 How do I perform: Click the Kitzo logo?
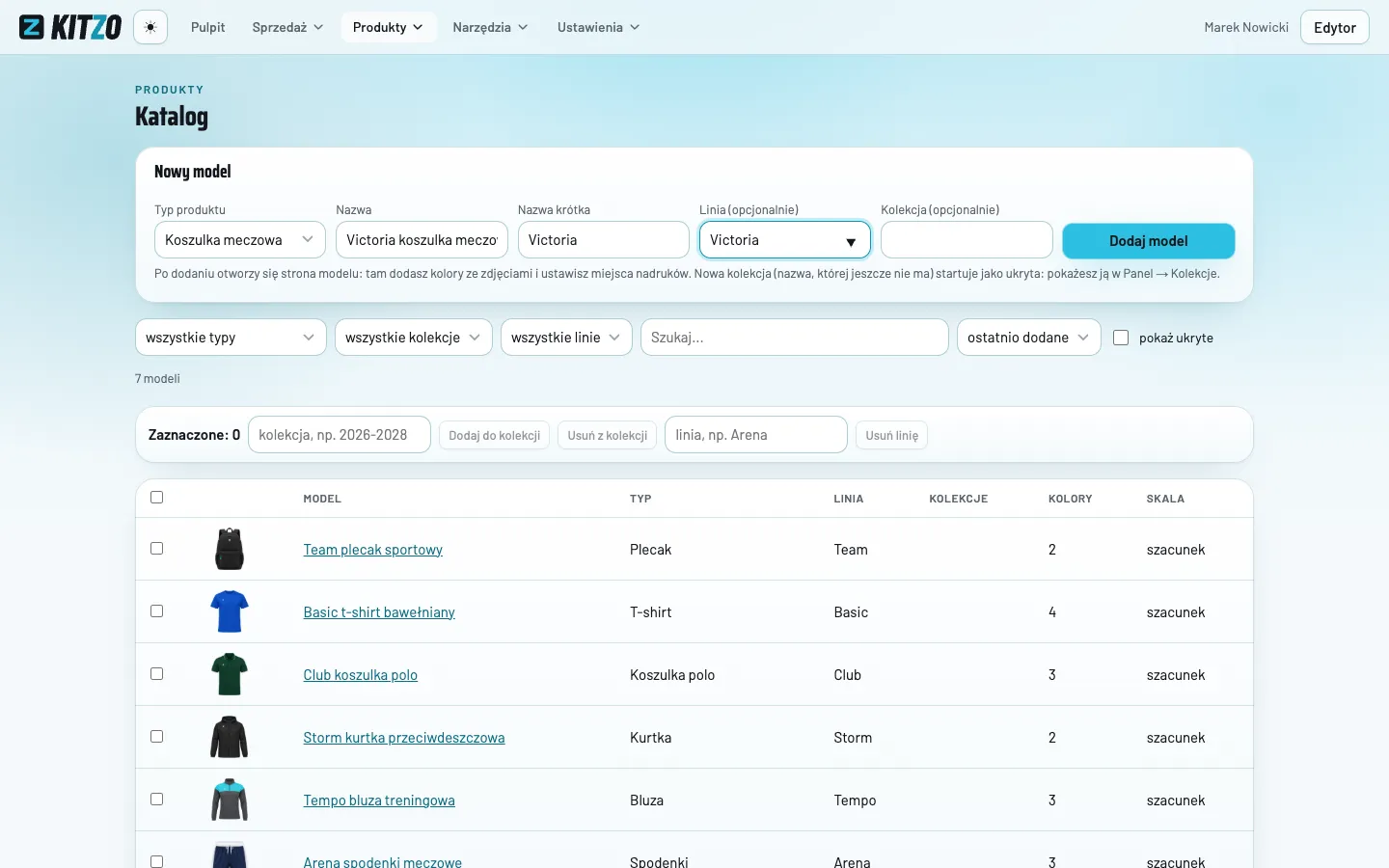[70, 27]
